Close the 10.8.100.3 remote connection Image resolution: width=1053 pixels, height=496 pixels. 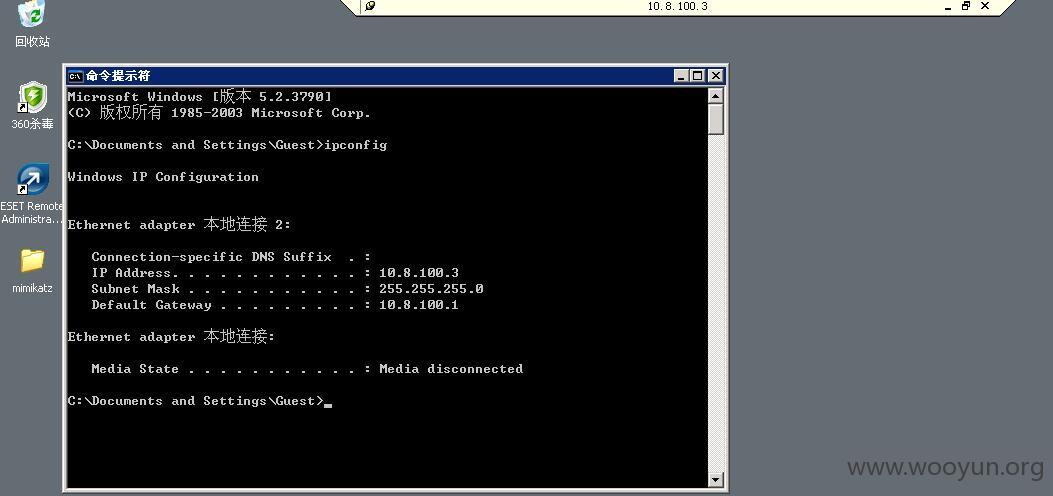pos(985,6)
